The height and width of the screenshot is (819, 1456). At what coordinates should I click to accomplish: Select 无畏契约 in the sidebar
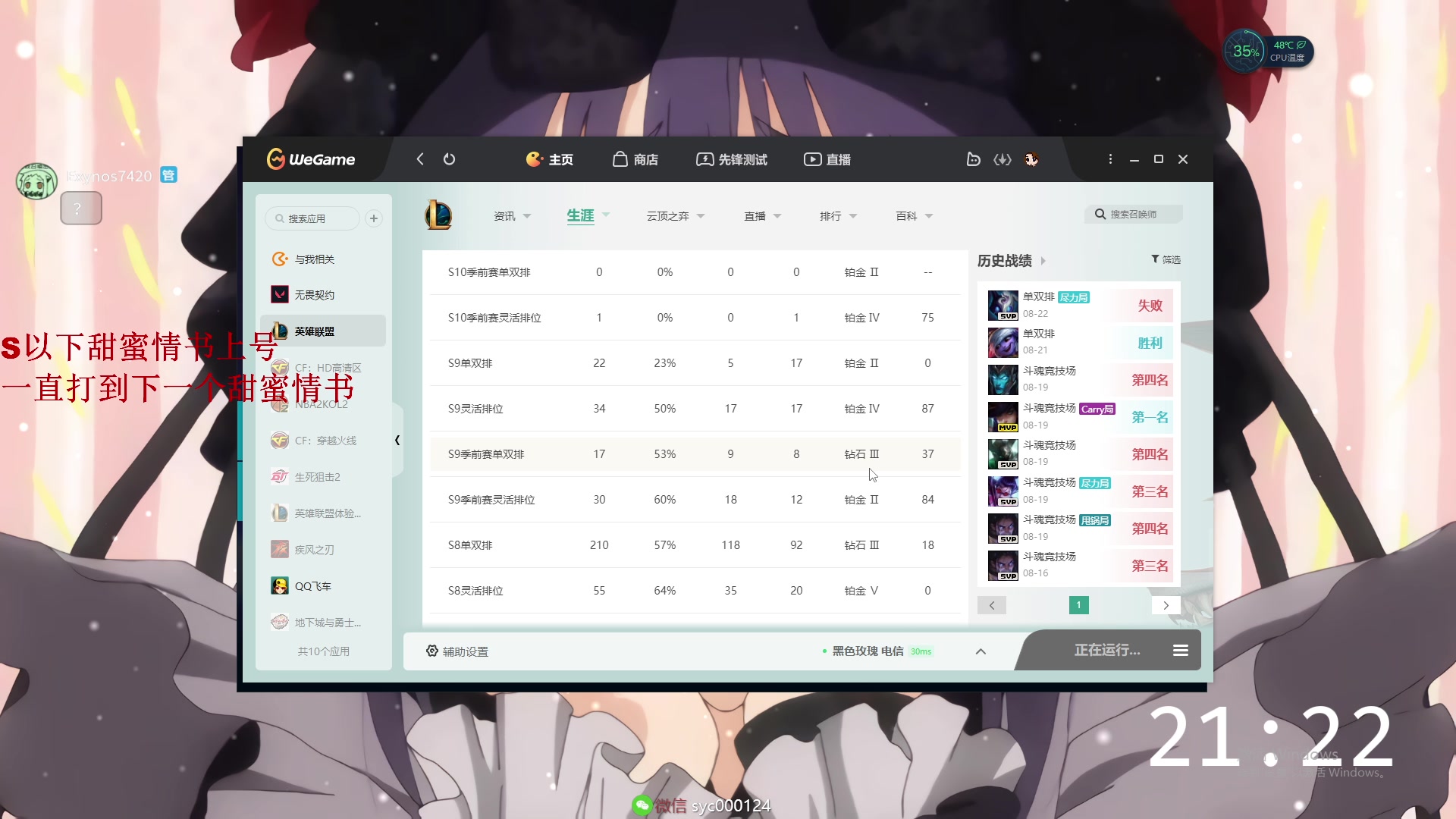323,295
